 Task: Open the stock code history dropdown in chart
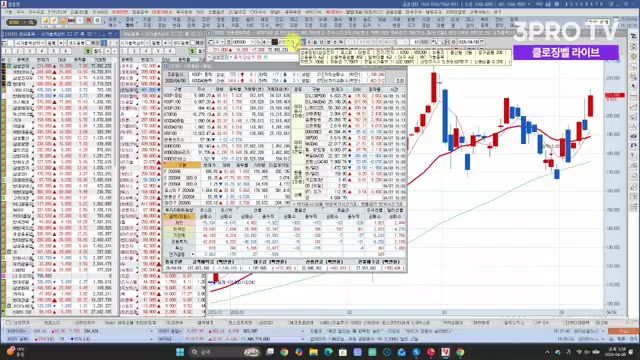pos(253,42)
